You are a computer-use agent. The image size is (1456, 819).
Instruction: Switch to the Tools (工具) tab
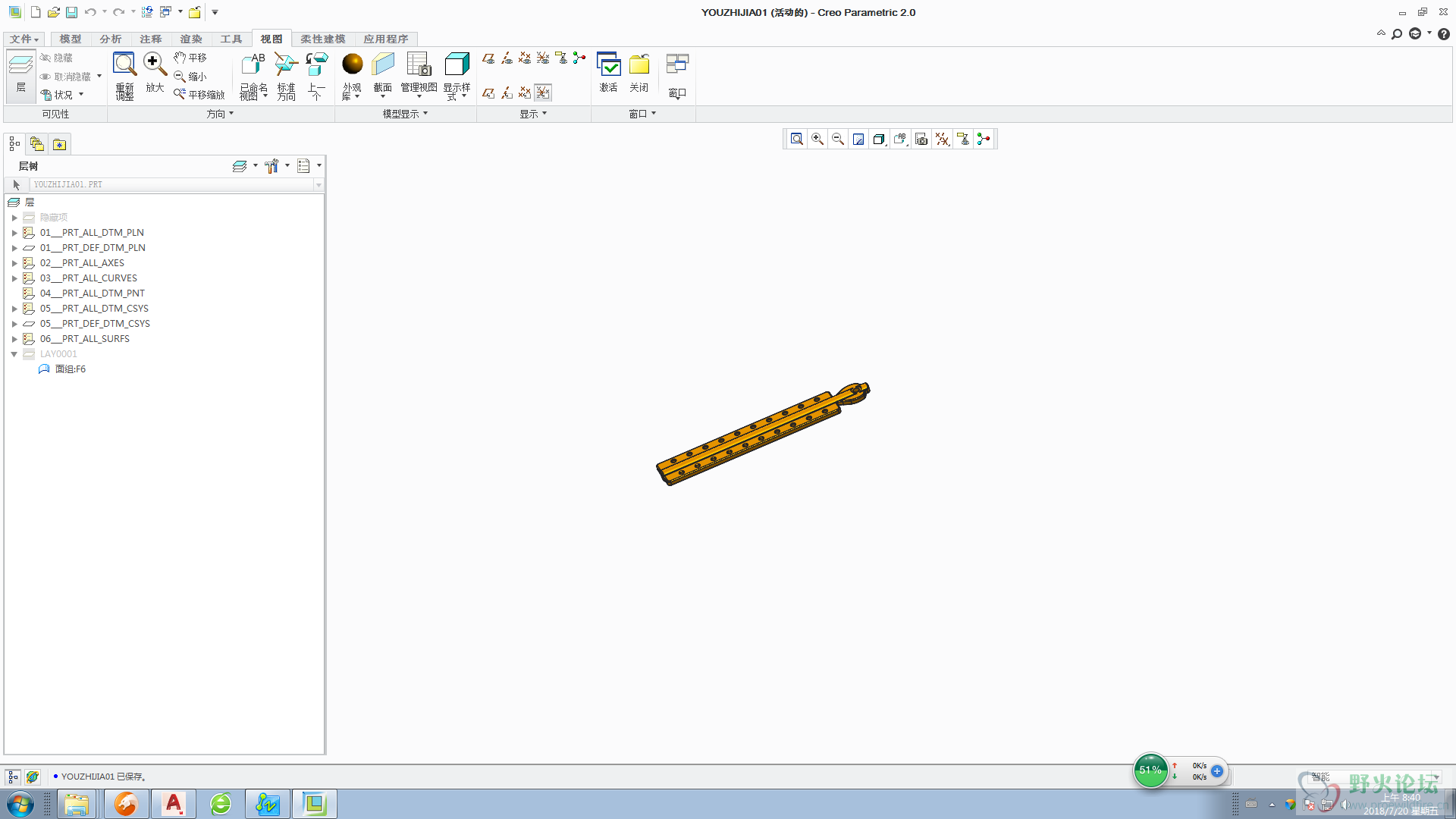coord(231,39)
